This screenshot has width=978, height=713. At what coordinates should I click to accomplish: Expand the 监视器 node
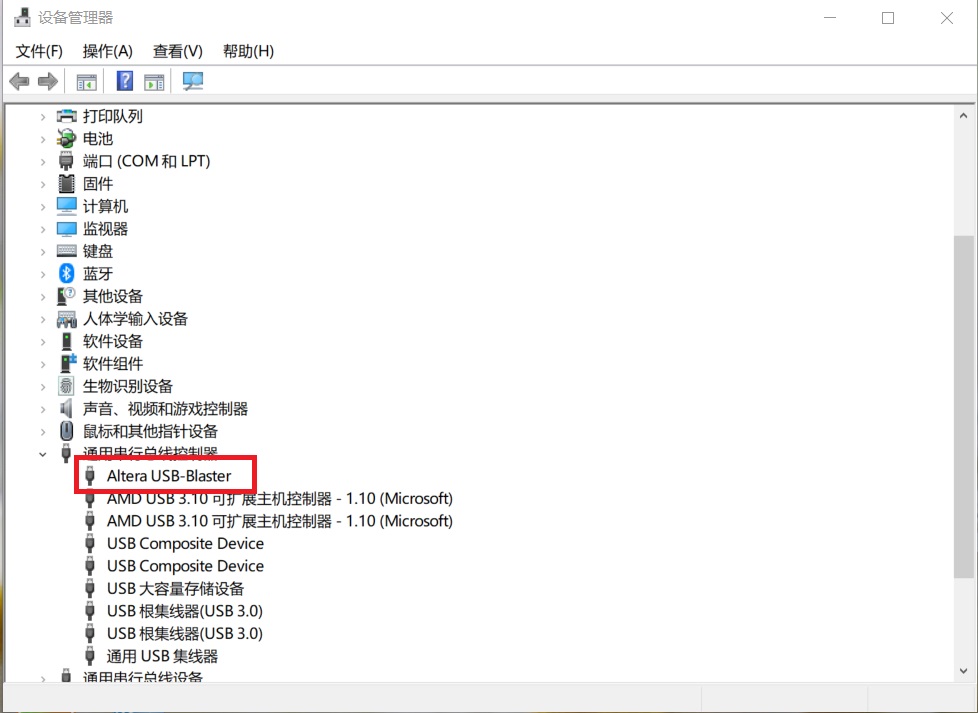[42, 229]
